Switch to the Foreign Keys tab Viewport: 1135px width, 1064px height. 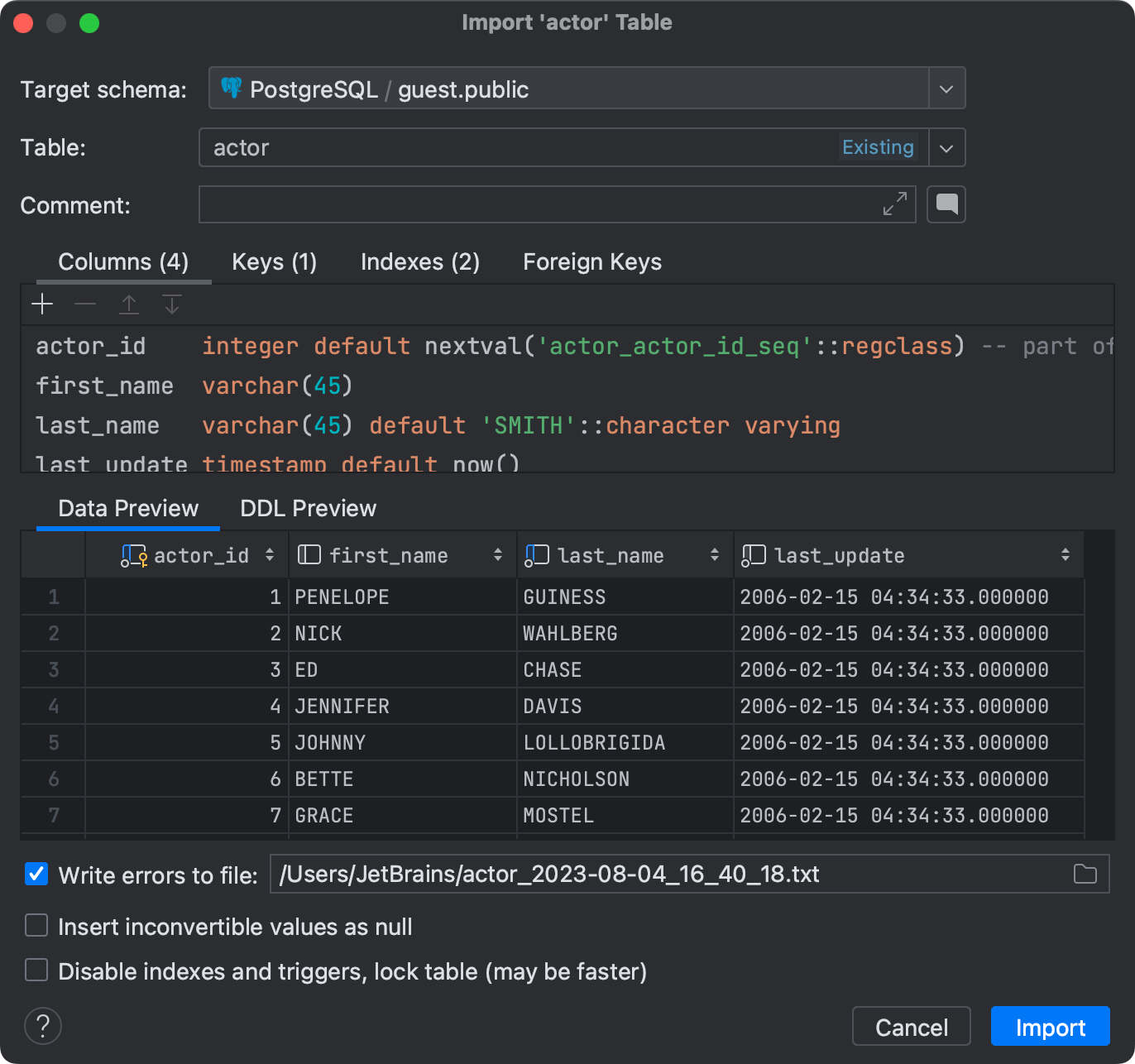pyautogui.click(x=591, y=261)
